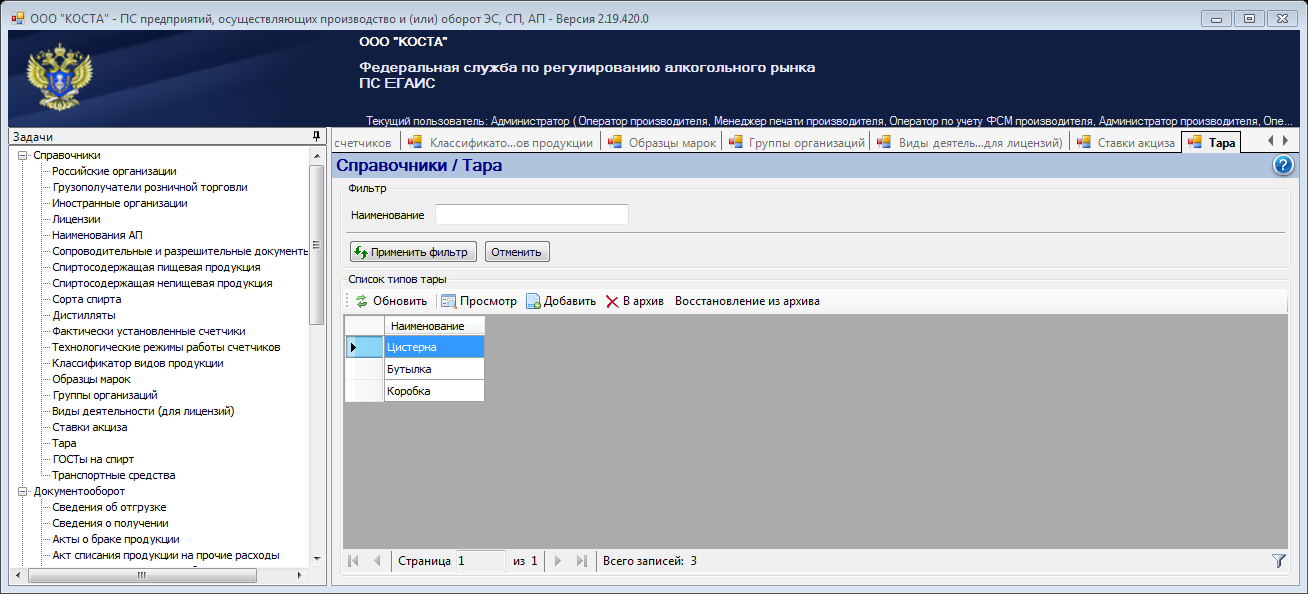Open Сведения о получении tree item
1308x594 pixels.
pyautogui.click(x=110, y=523)
